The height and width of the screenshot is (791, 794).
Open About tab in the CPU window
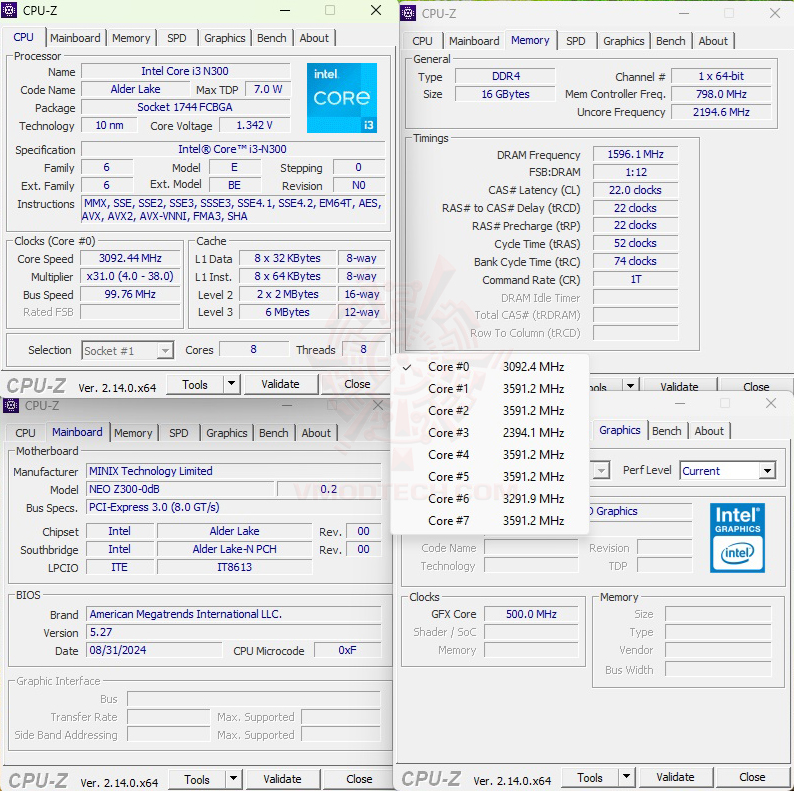[314, 38]
